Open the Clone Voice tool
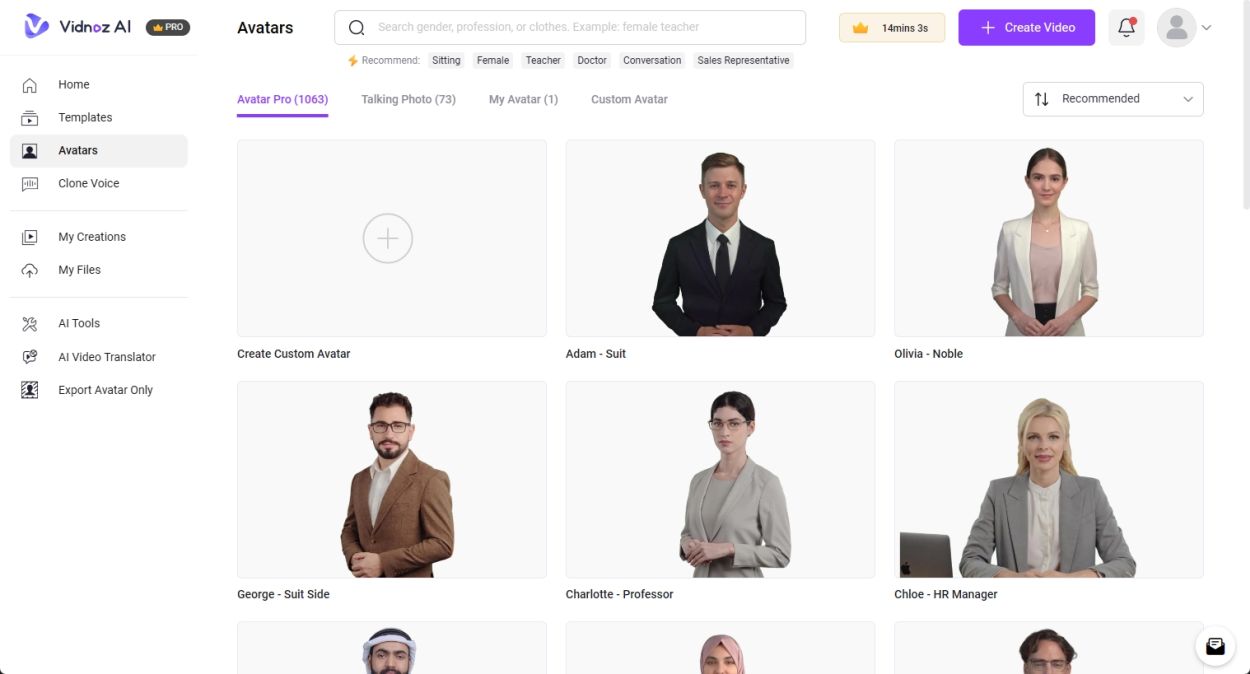Screen dimensions: 1250x674 click(x=88, y=183)
